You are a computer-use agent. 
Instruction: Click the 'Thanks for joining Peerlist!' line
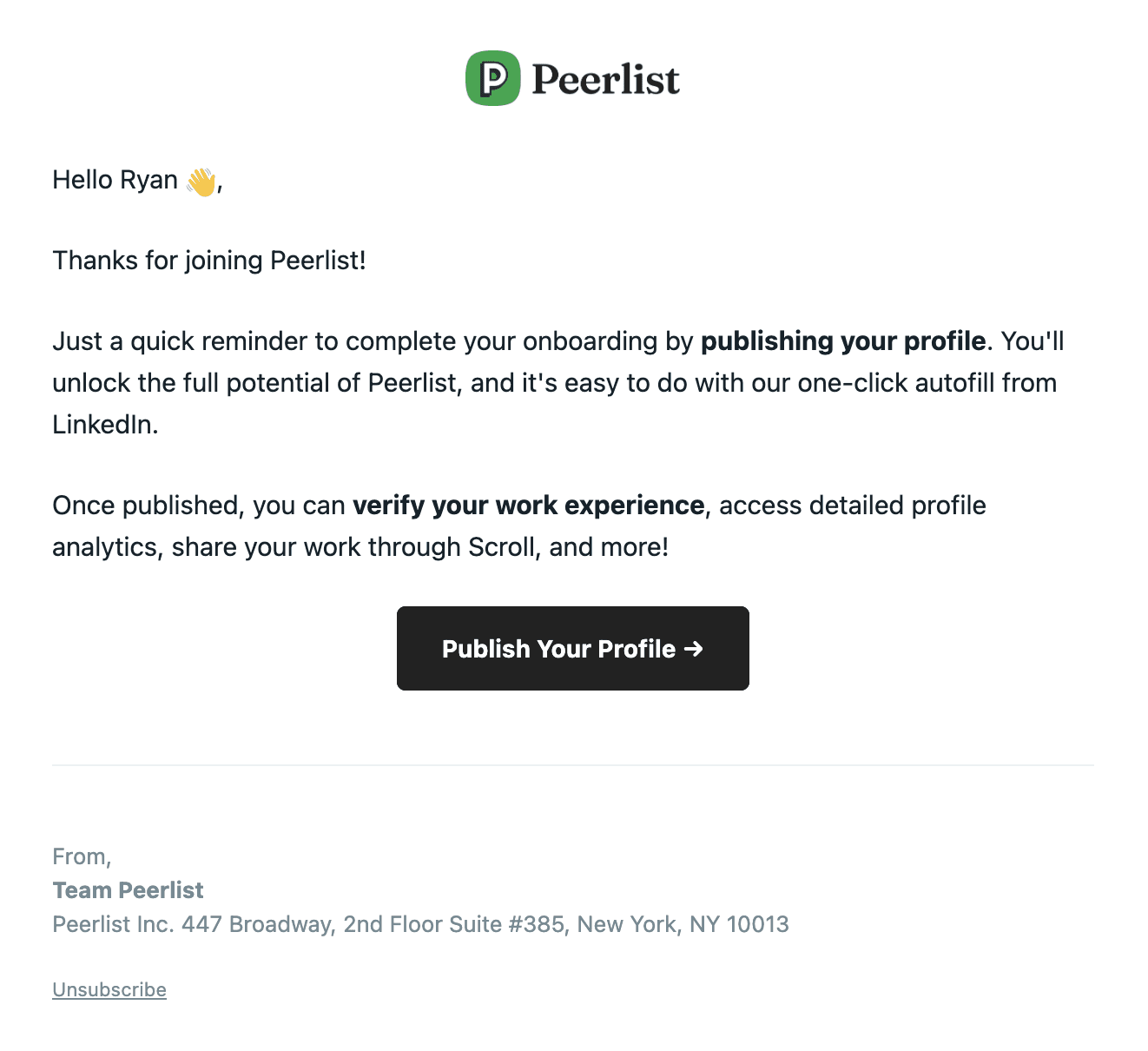tap(209, 261)
